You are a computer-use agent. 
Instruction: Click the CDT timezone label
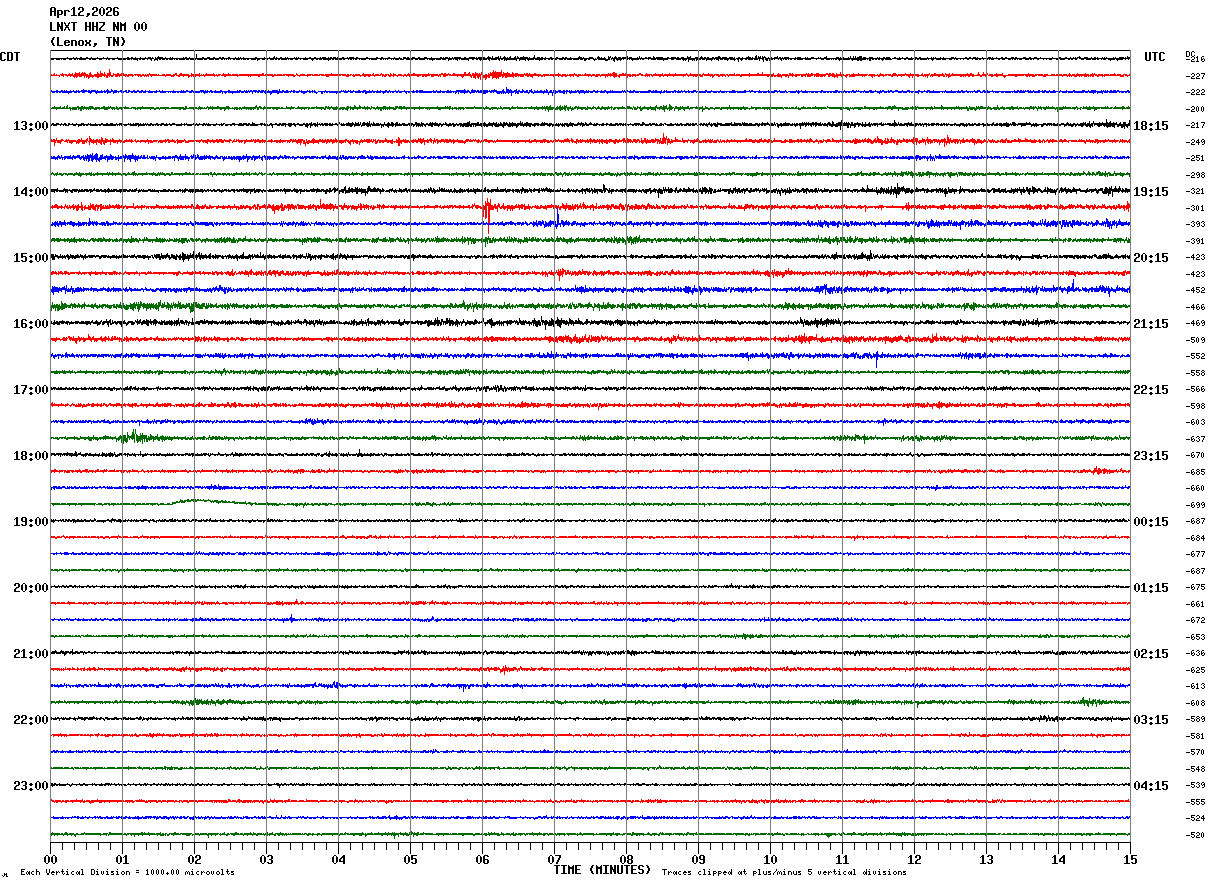click(10, 57)
